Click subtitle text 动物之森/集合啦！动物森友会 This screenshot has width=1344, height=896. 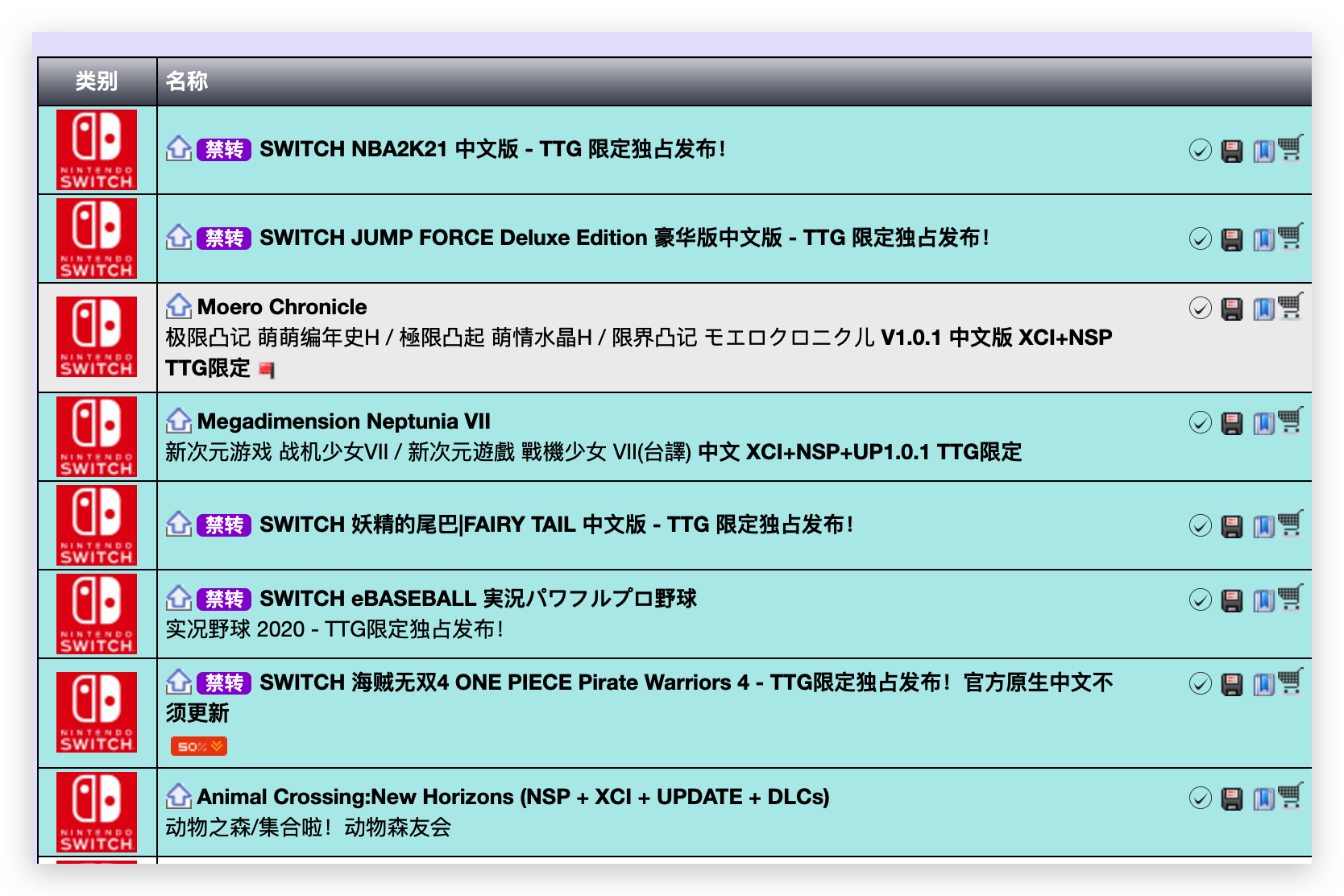click(x=309, y=828)
